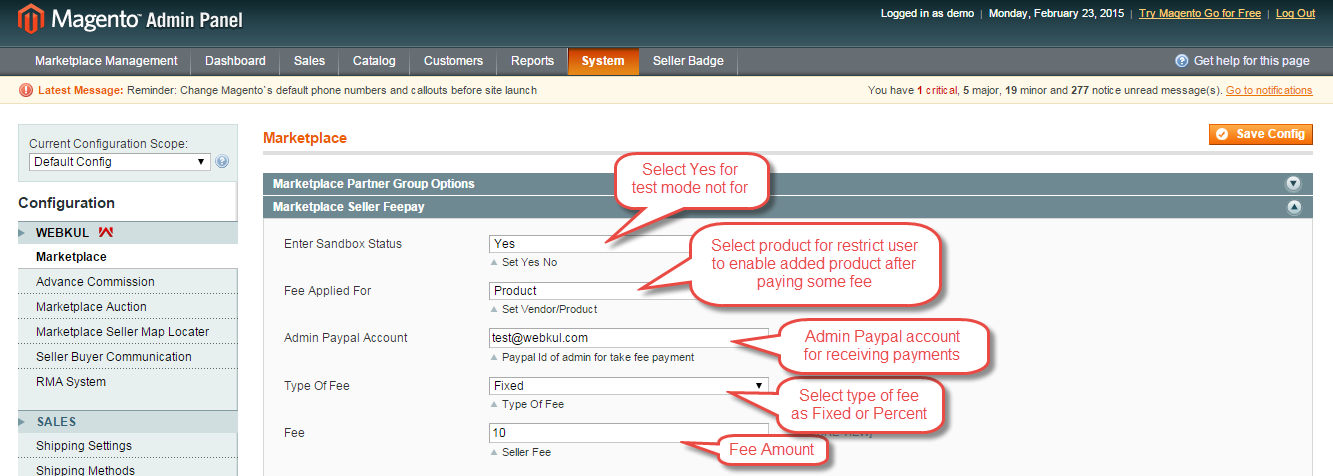Click the 'Seller Fee' hint text
Viewport: 1333px width, 476px height.
(526, 452)
